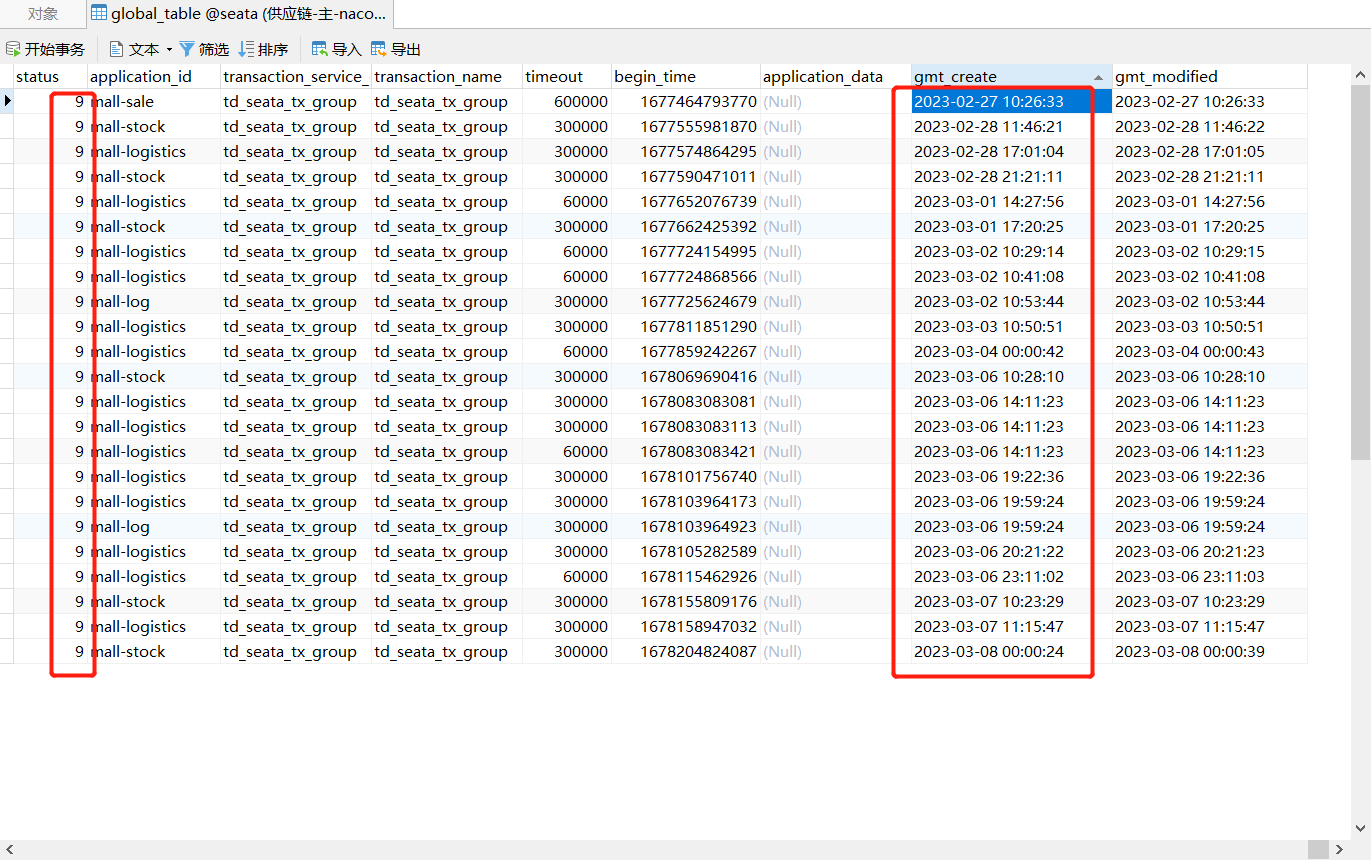This screenshot has width=1371, height=860.
Task: Export table data via 导出
Action: [x=395, y=48]
